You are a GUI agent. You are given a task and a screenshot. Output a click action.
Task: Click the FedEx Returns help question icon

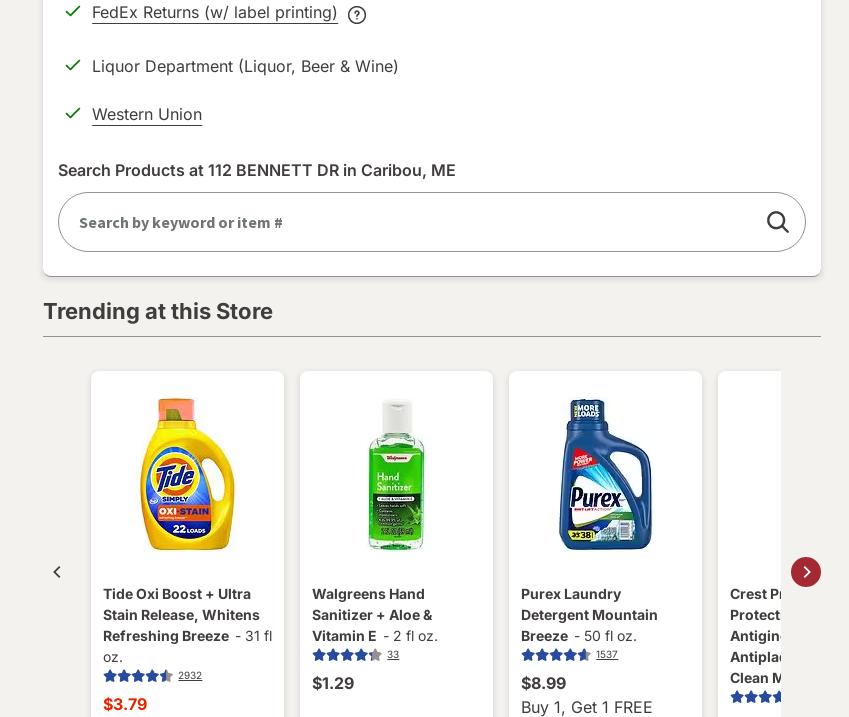357,15
